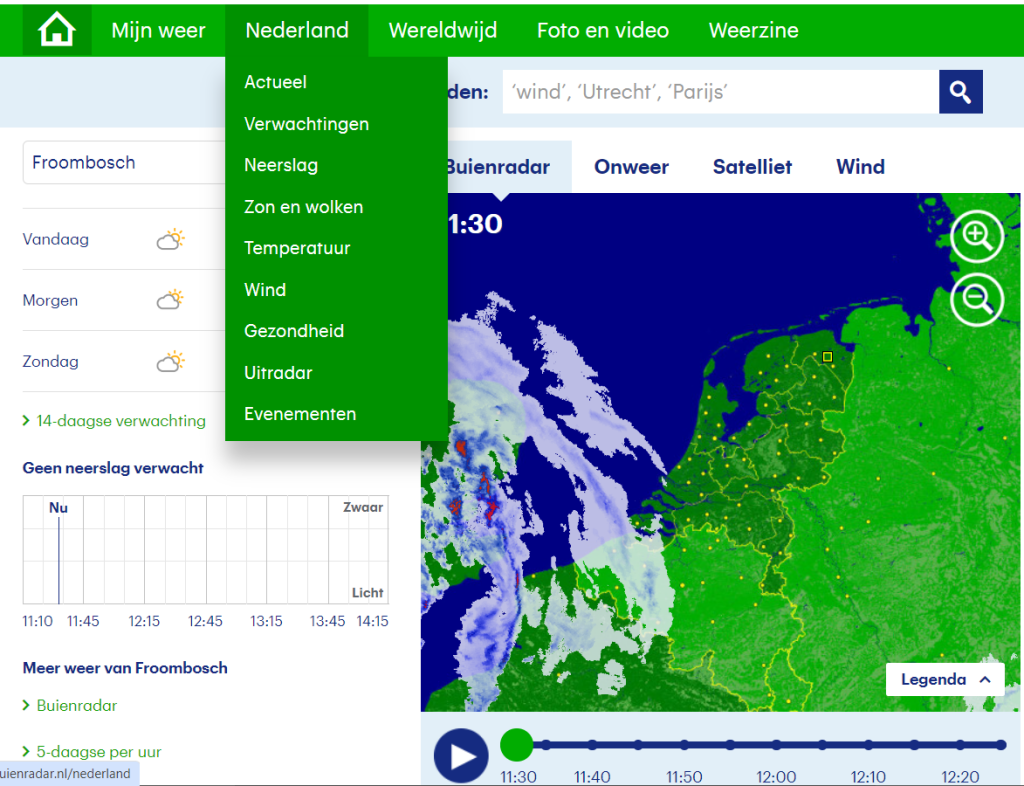Select Temperatuur menu entry
Image resolution: width=1024 pixels, height=786 pixels.
pos(297,248)
